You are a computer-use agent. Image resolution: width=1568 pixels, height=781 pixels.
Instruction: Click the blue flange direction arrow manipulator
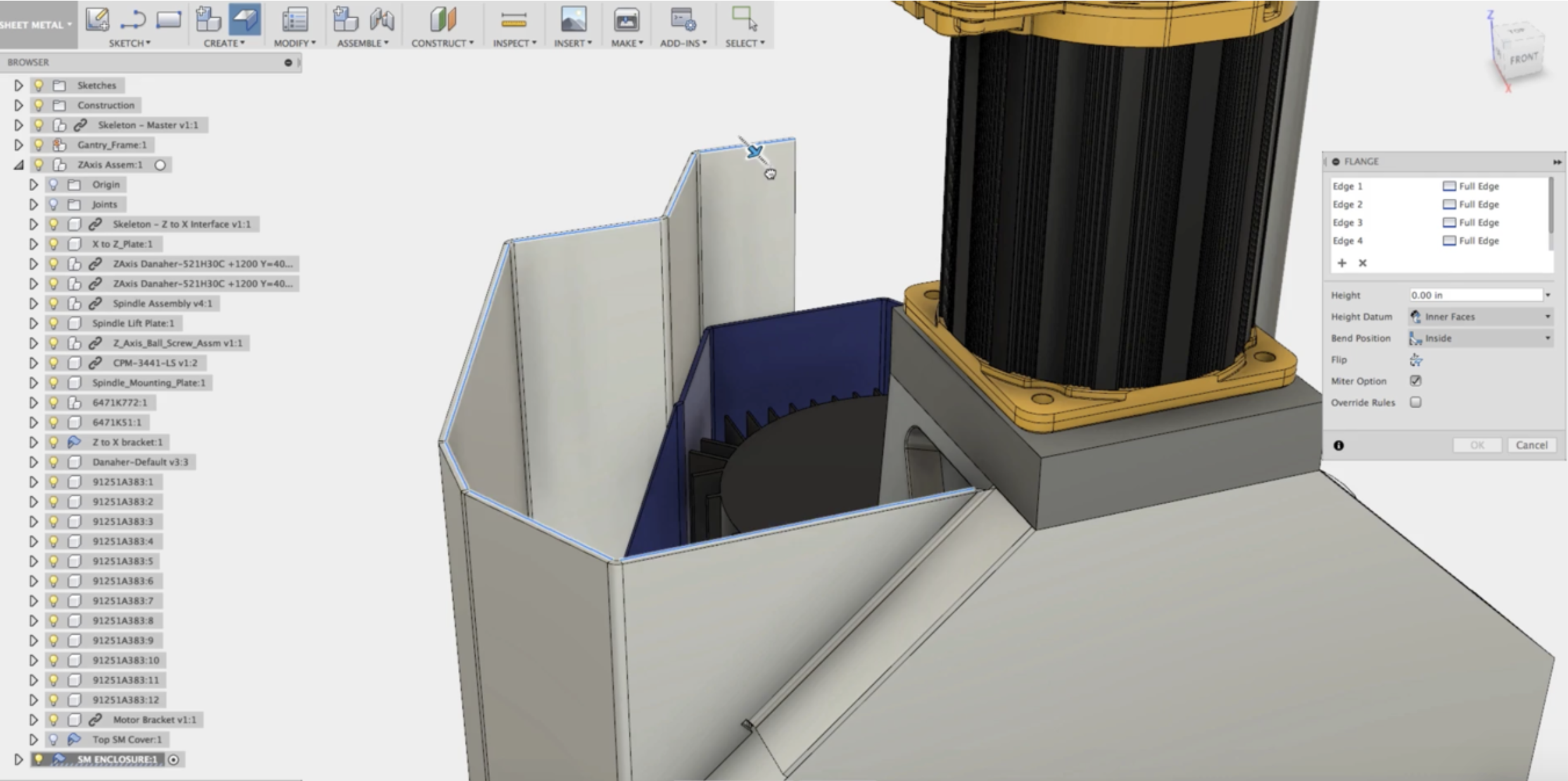754,151
